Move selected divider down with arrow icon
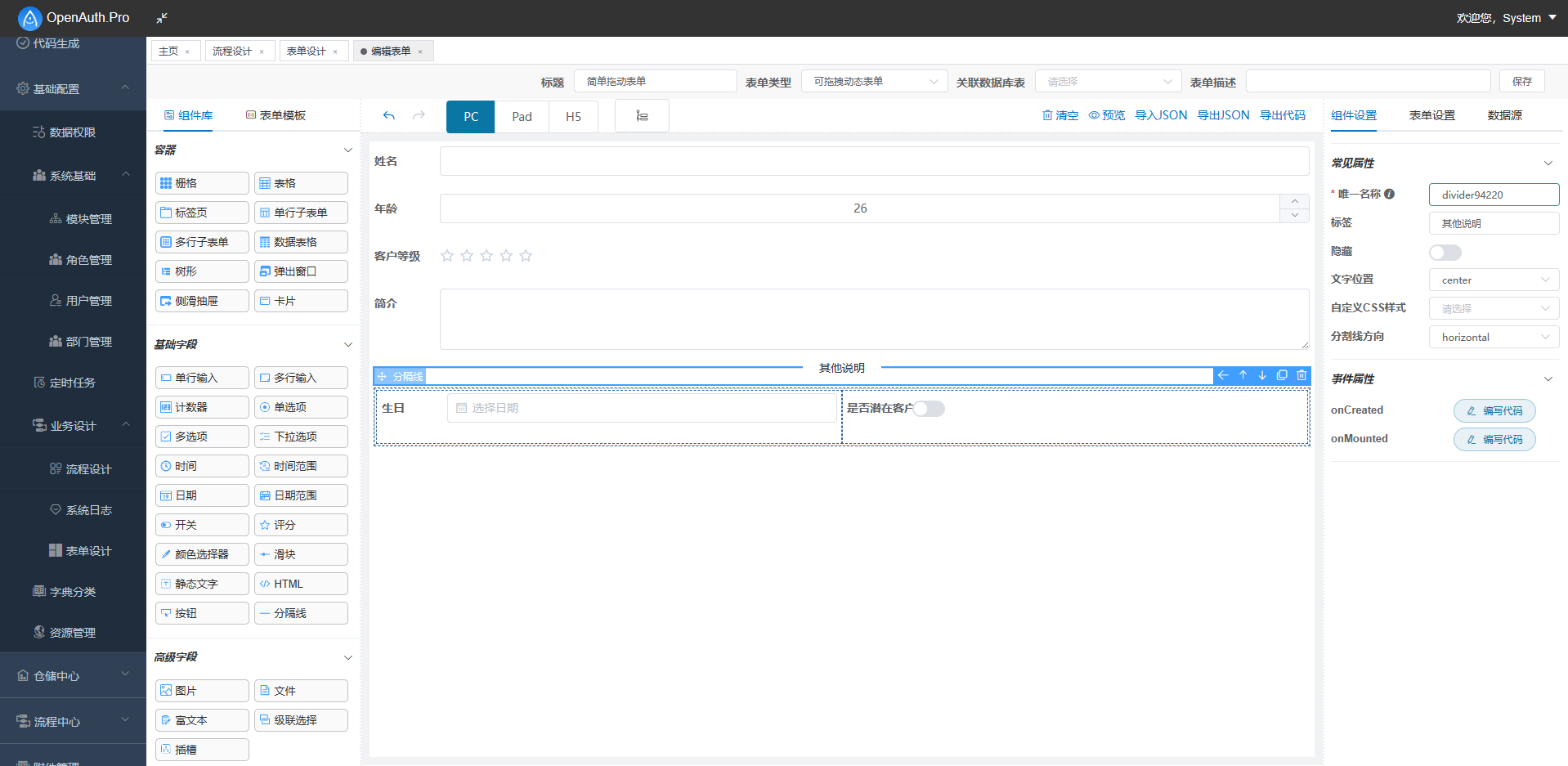Screen dimensions: 1568x766 [x=1262, y=375]
